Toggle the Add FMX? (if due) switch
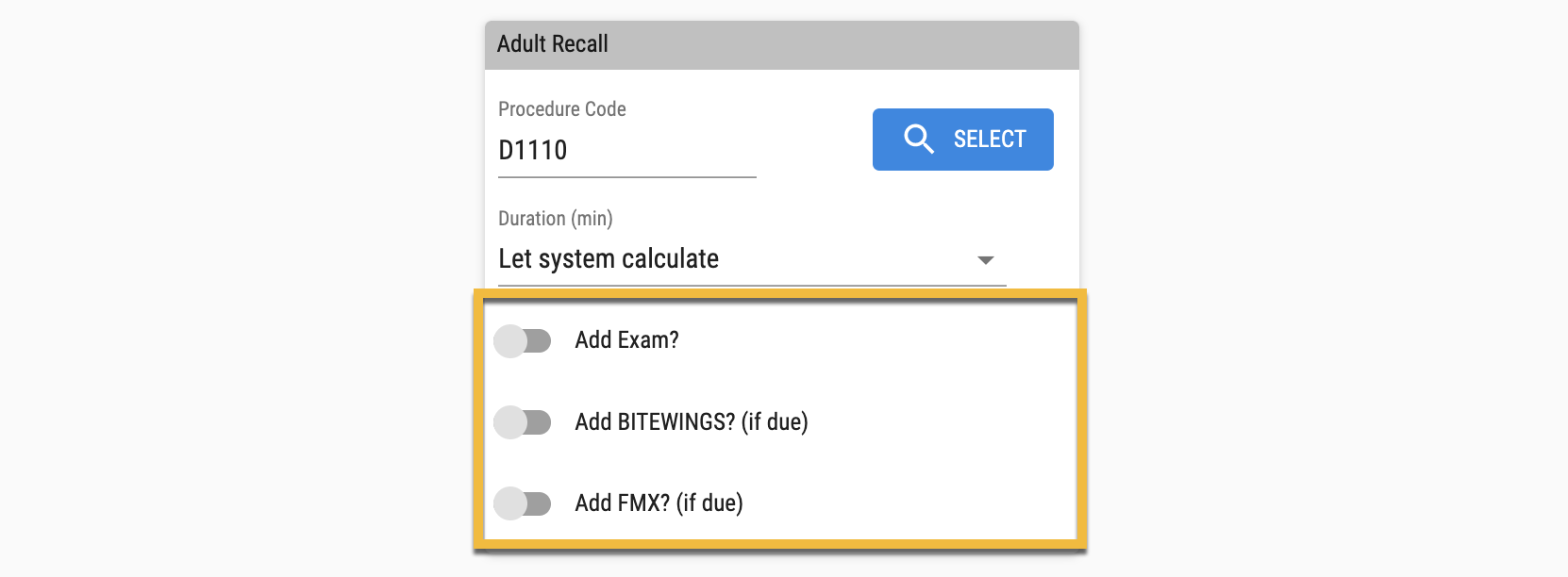 [523, 503]
